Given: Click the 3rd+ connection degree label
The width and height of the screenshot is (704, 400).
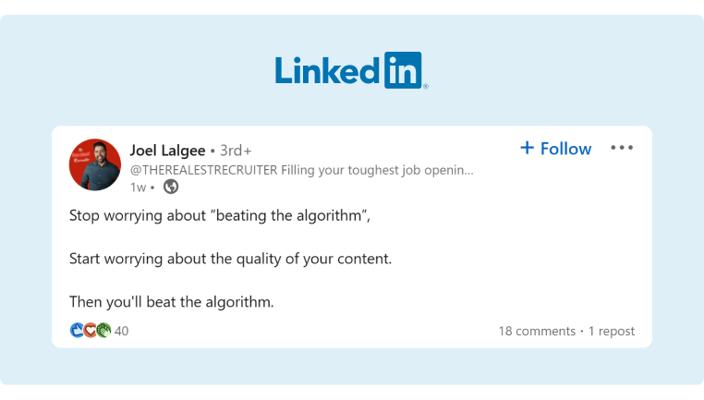Looking at the screenshot, I should (235, 151).
